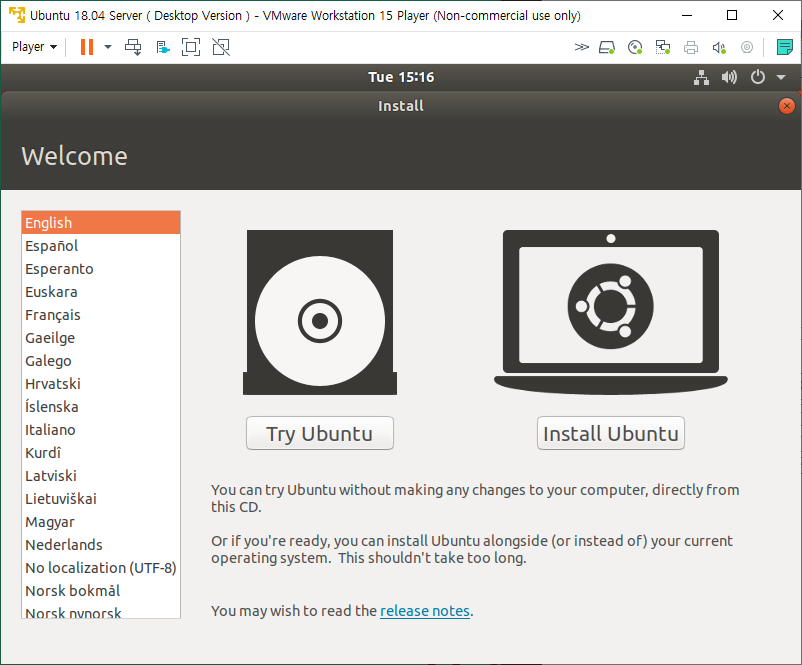This screenshot has height=665, width=802.
Task: Click the network adapter device icon
Action: tap(663, 48)
